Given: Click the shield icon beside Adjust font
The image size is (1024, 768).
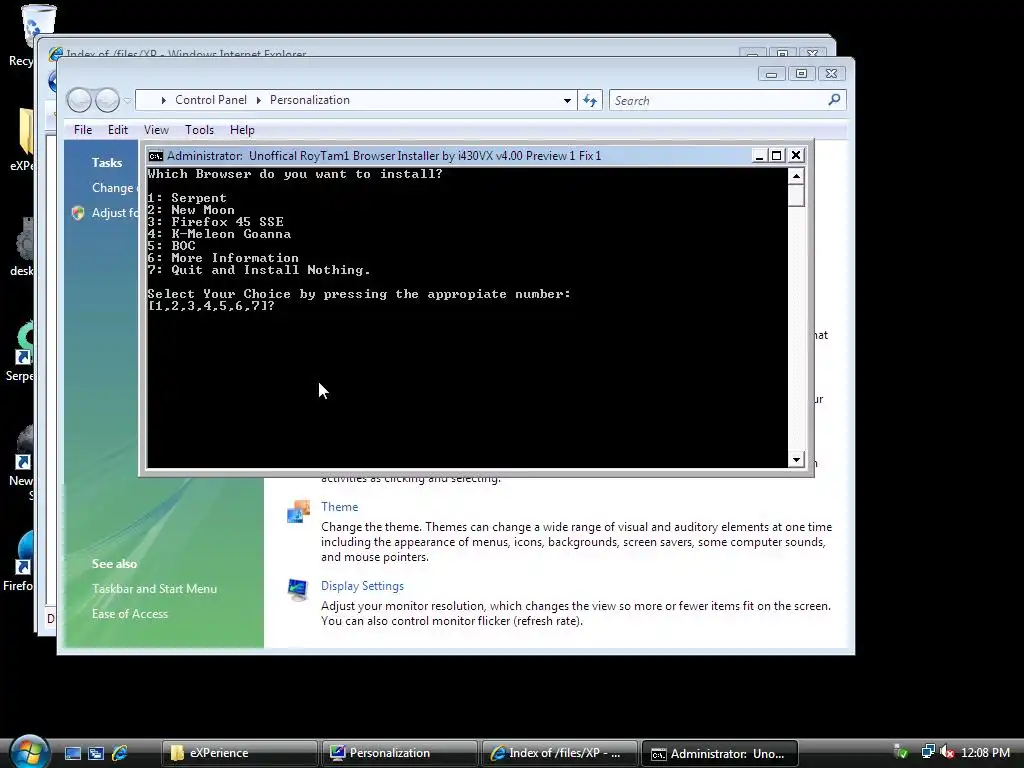Looking at the screenshot, I should click(78, 213).
